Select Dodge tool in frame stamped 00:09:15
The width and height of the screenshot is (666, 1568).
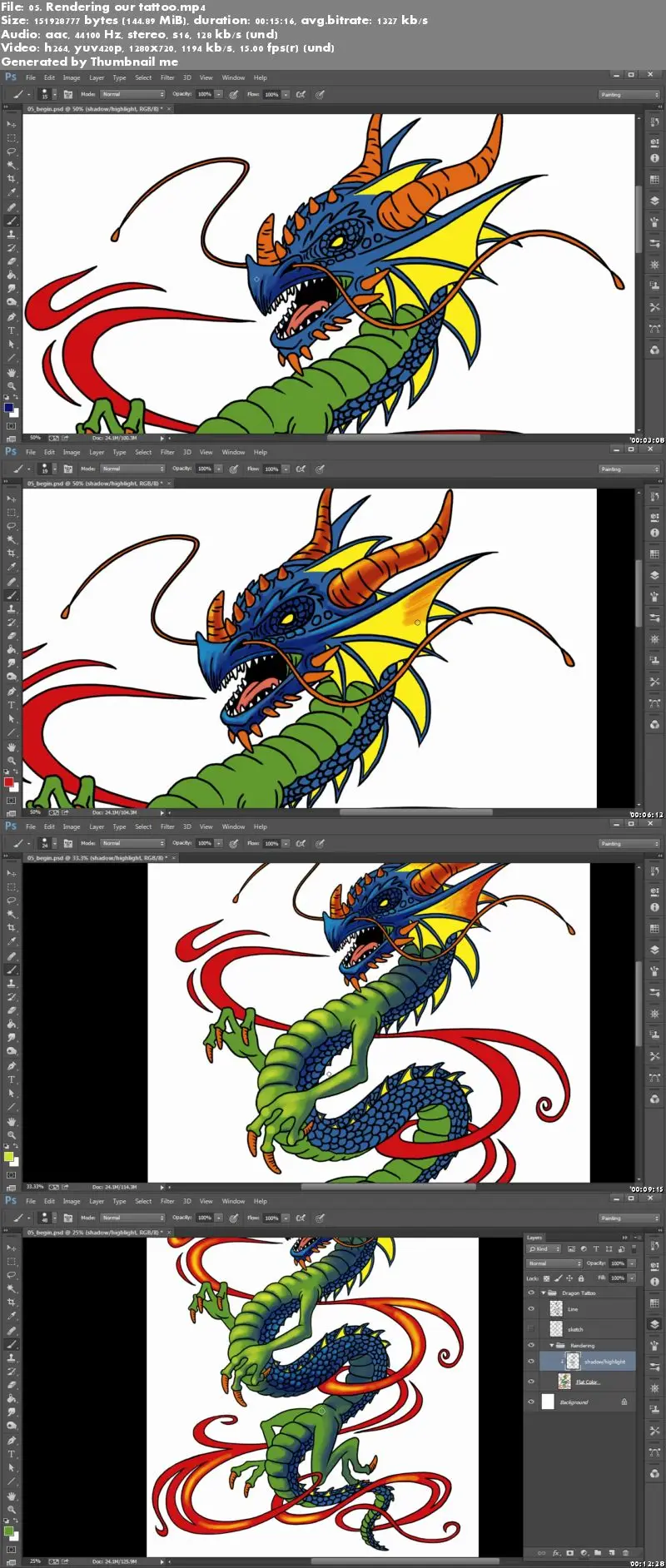point(12,1052)
